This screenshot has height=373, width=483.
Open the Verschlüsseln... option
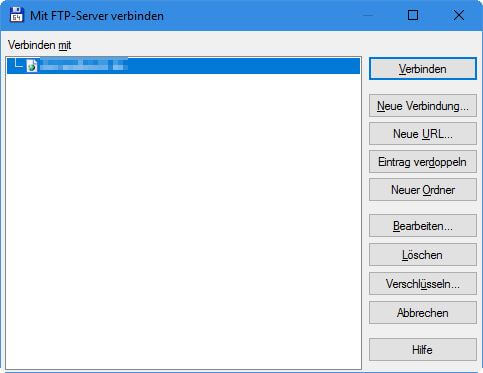pyautogui.click(x=423, y=284)
